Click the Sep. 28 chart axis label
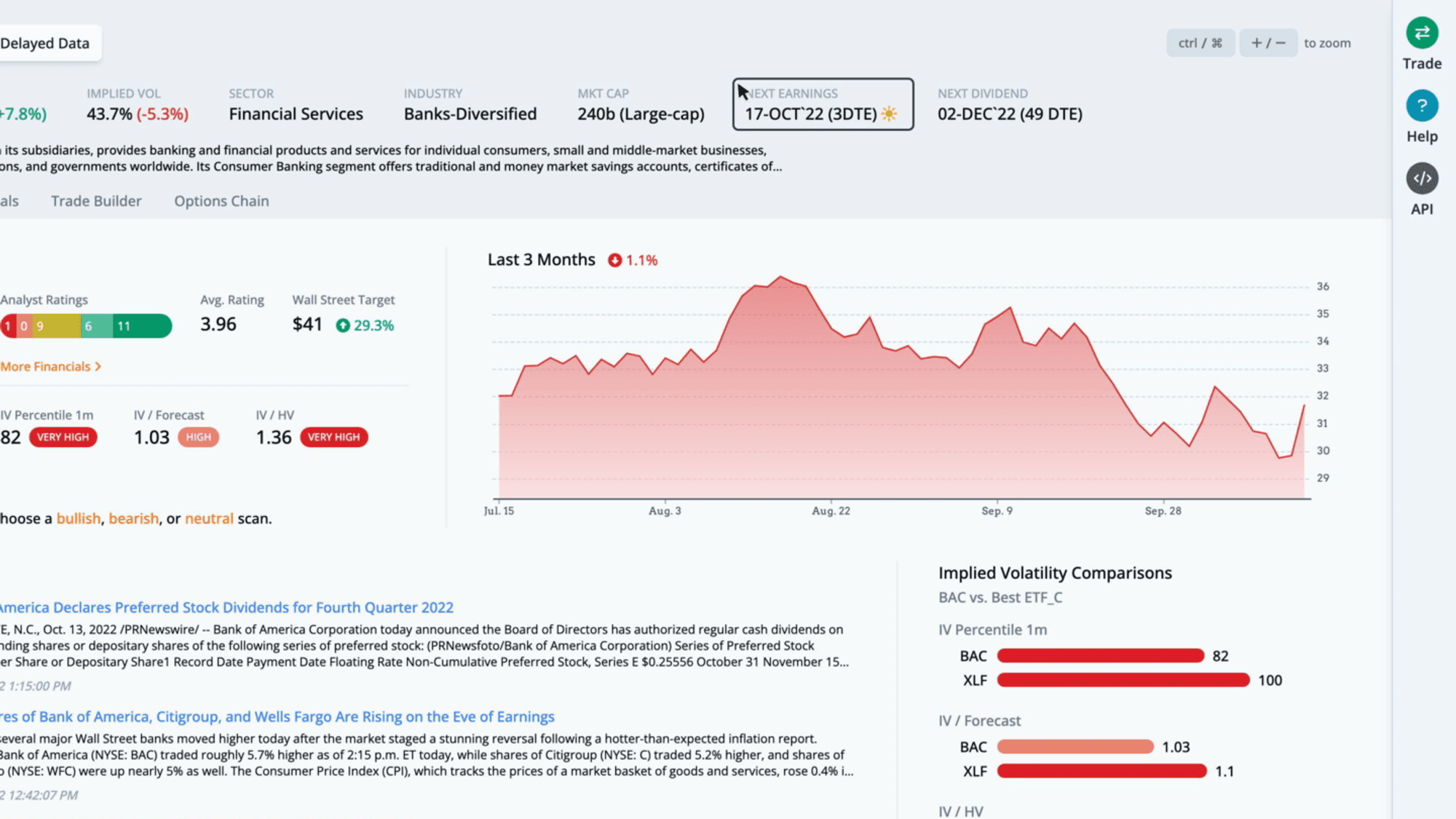 click(x=1163, y=511)
